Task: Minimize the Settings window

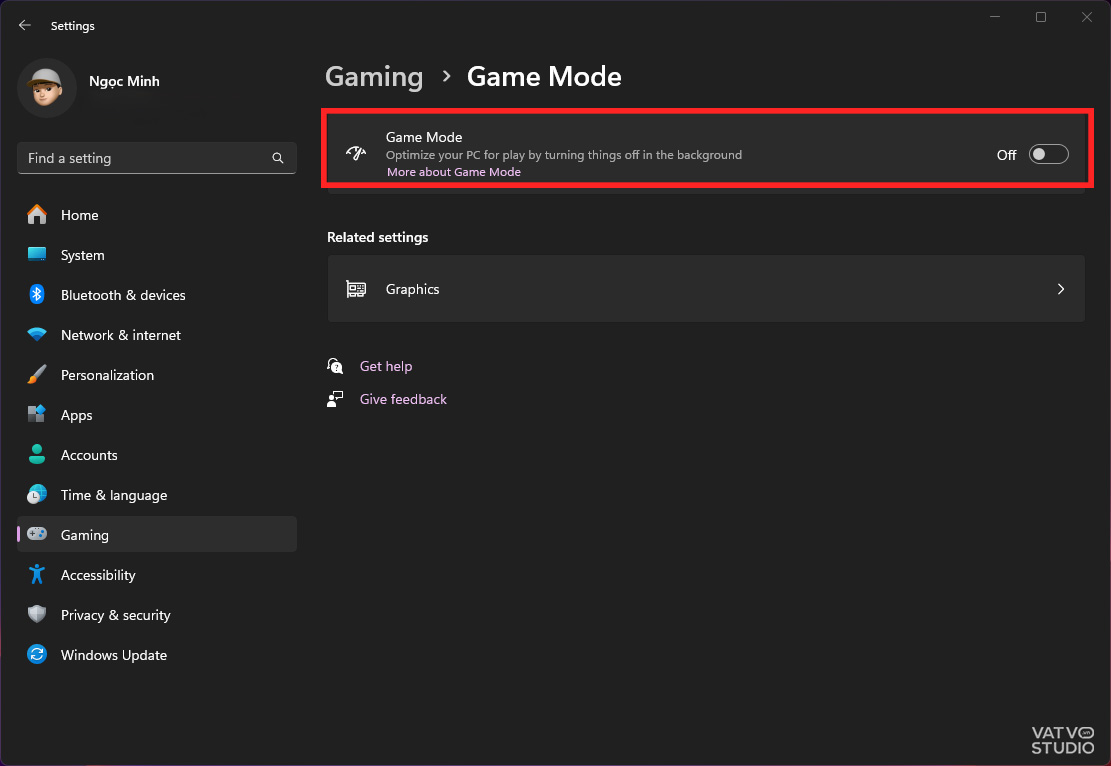Action: click(x=996, y=17)
